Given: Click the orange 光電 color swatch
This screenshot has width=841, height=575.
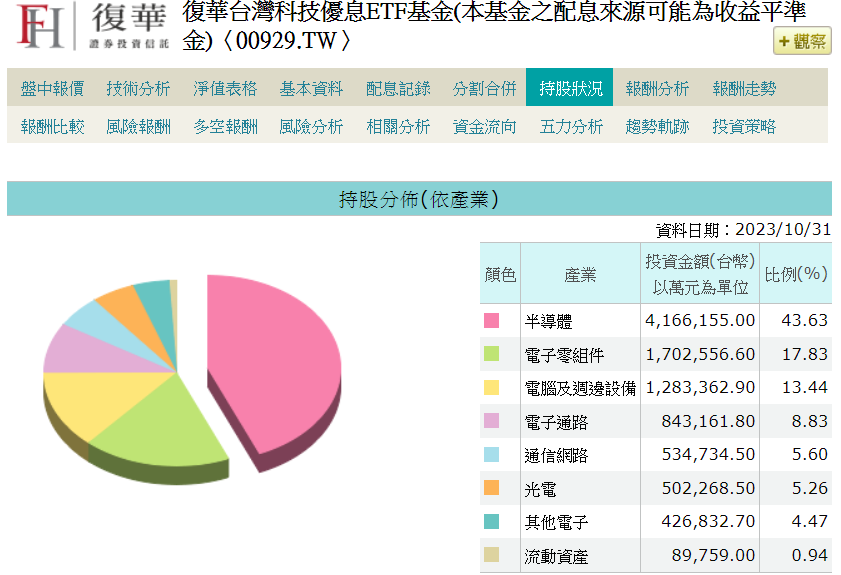Looking at the screenshot, I should 491,488.
